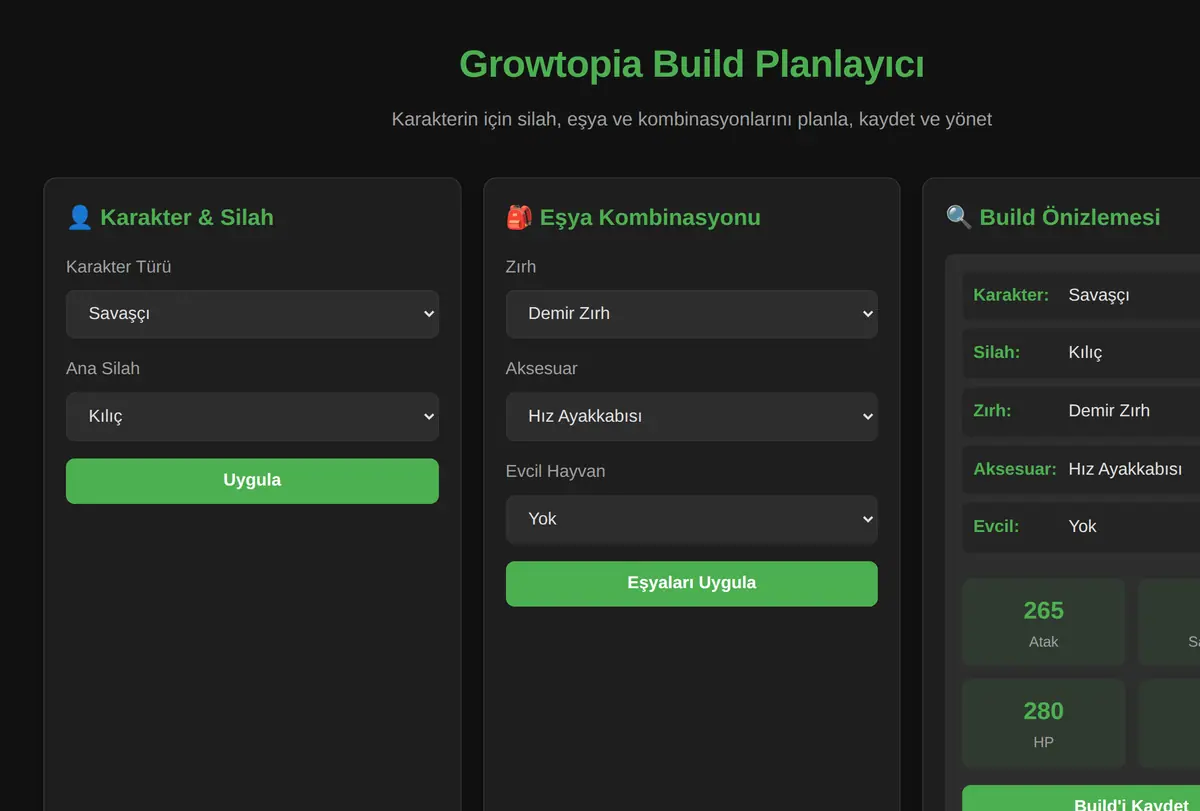
Task: Click the Evcil Hayvan label
Action: [x=555, y=471]
